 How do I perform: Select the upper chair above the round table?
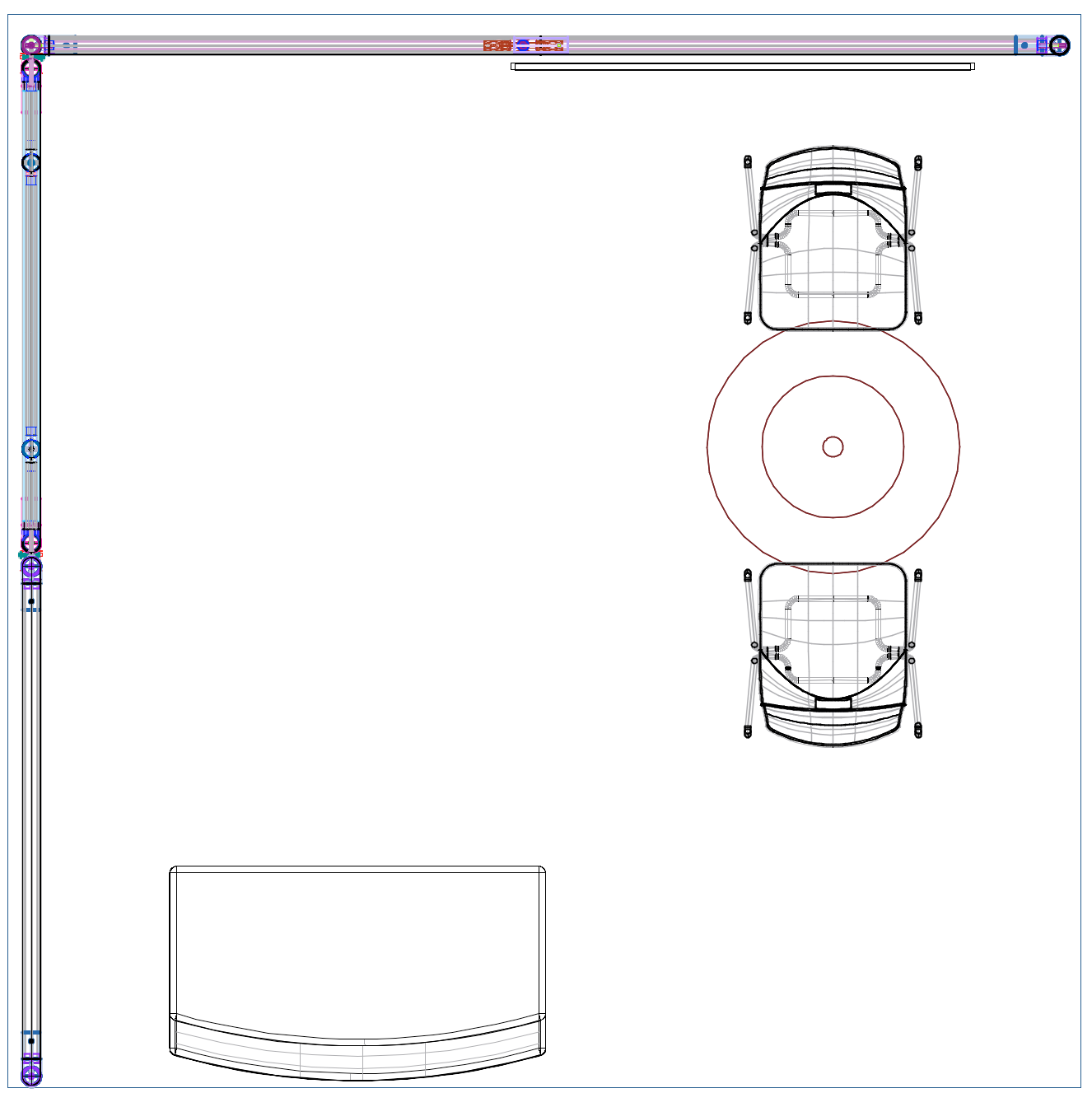833,247
